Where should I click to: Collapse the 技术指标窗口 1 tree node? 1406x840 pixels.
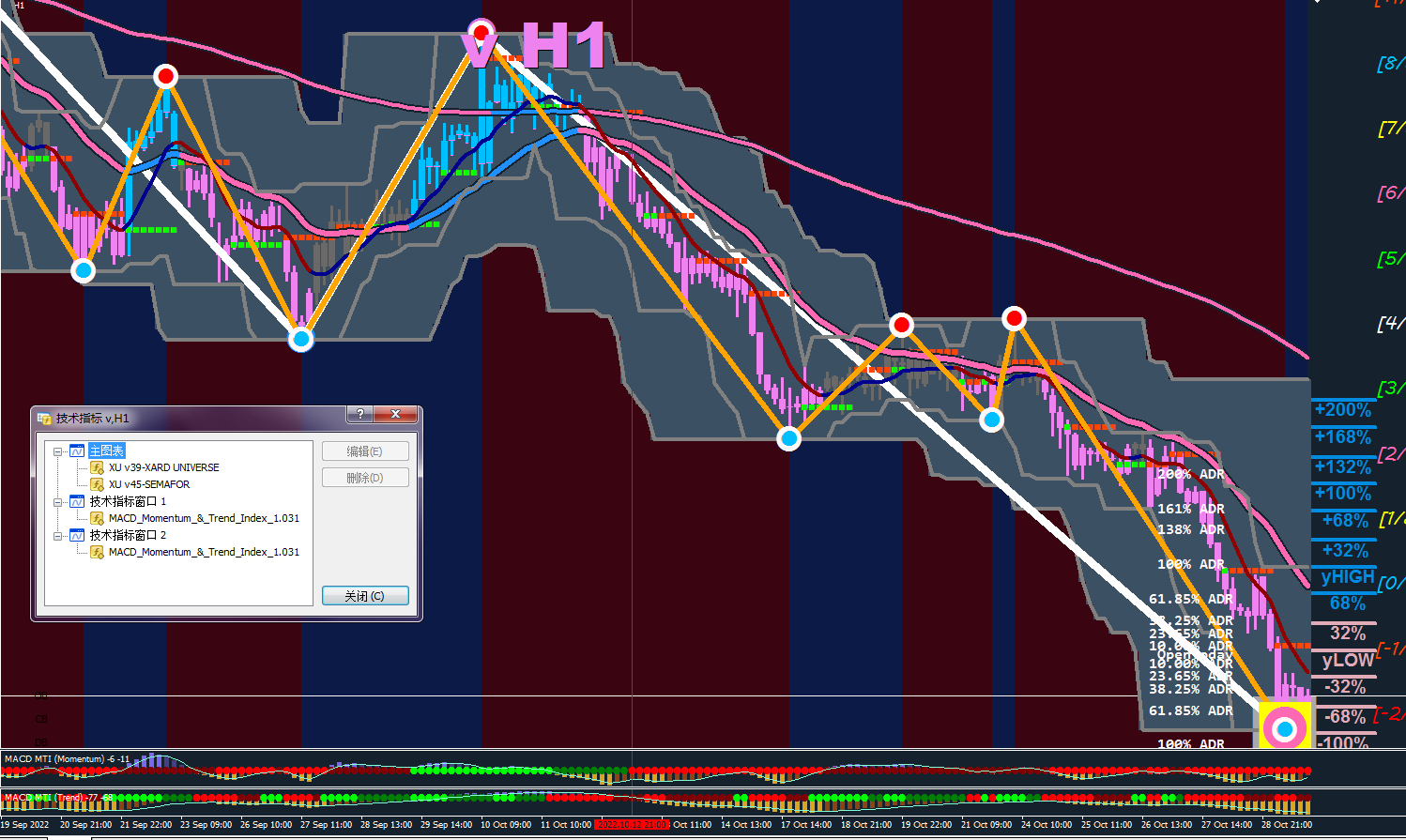(58, 502)
